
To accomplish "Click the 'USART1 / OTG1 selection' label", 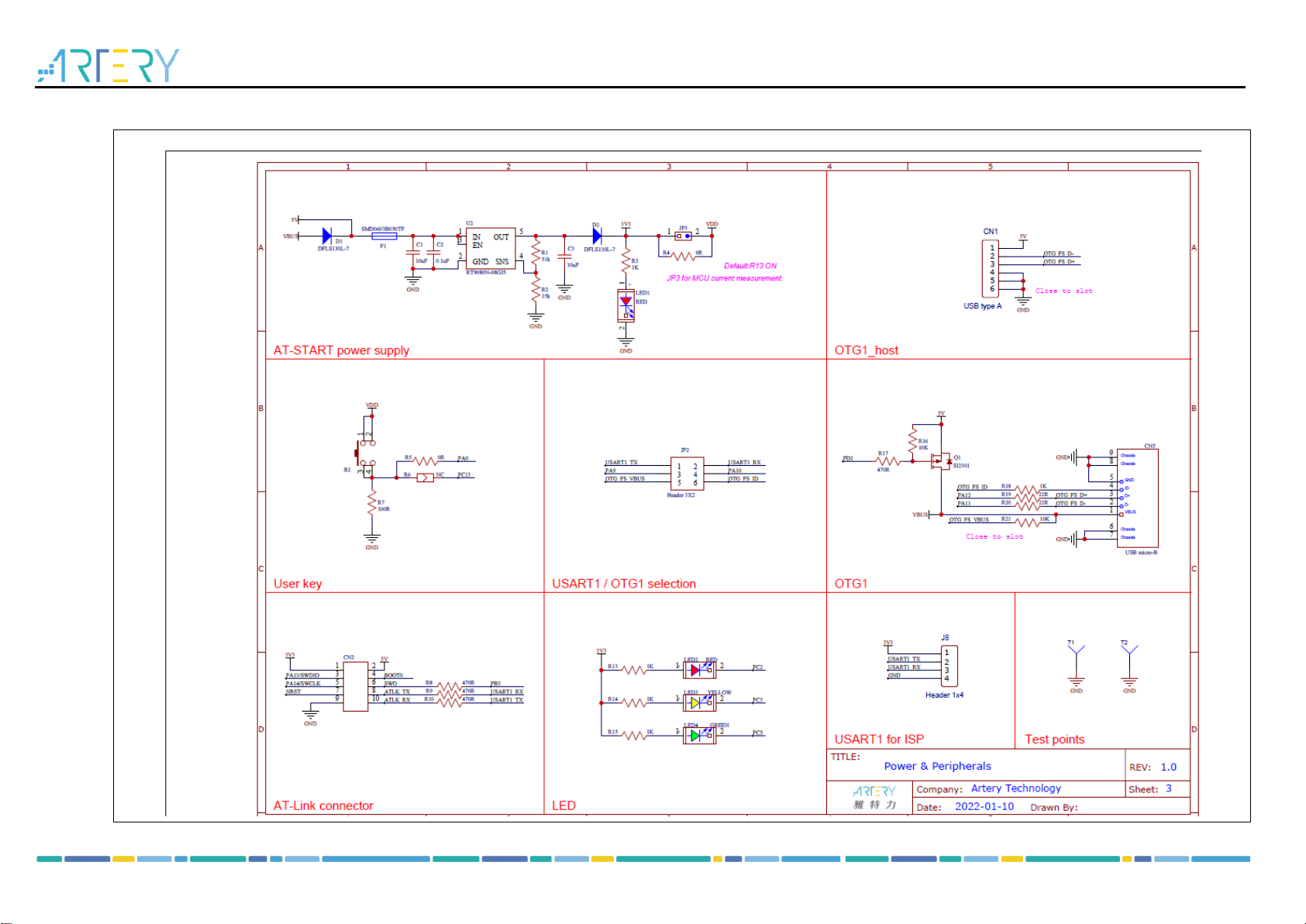I will coord(624,584).
